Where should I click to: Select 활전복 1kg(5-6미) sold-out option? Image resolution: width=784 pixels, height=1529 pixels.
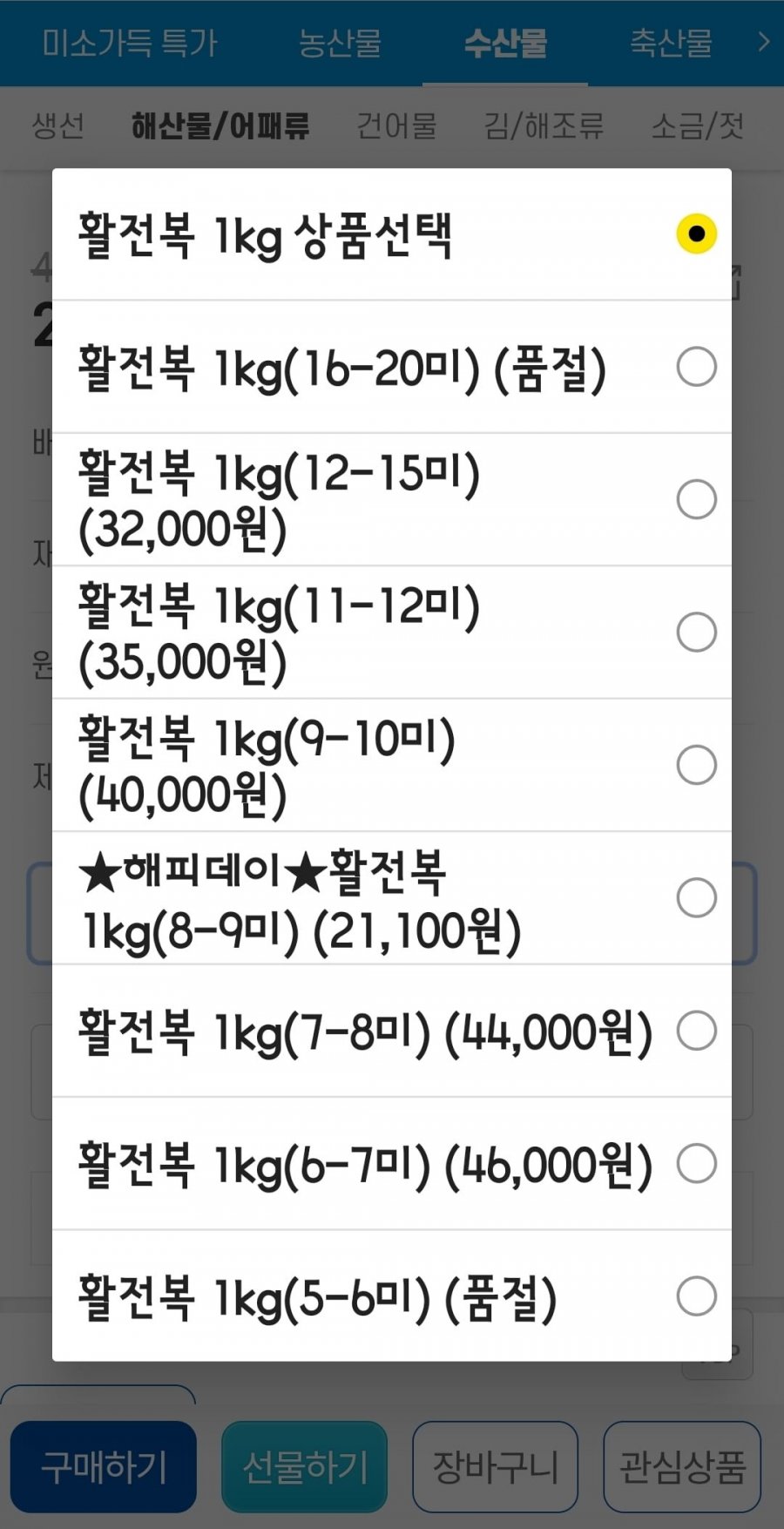point(695,1296)
